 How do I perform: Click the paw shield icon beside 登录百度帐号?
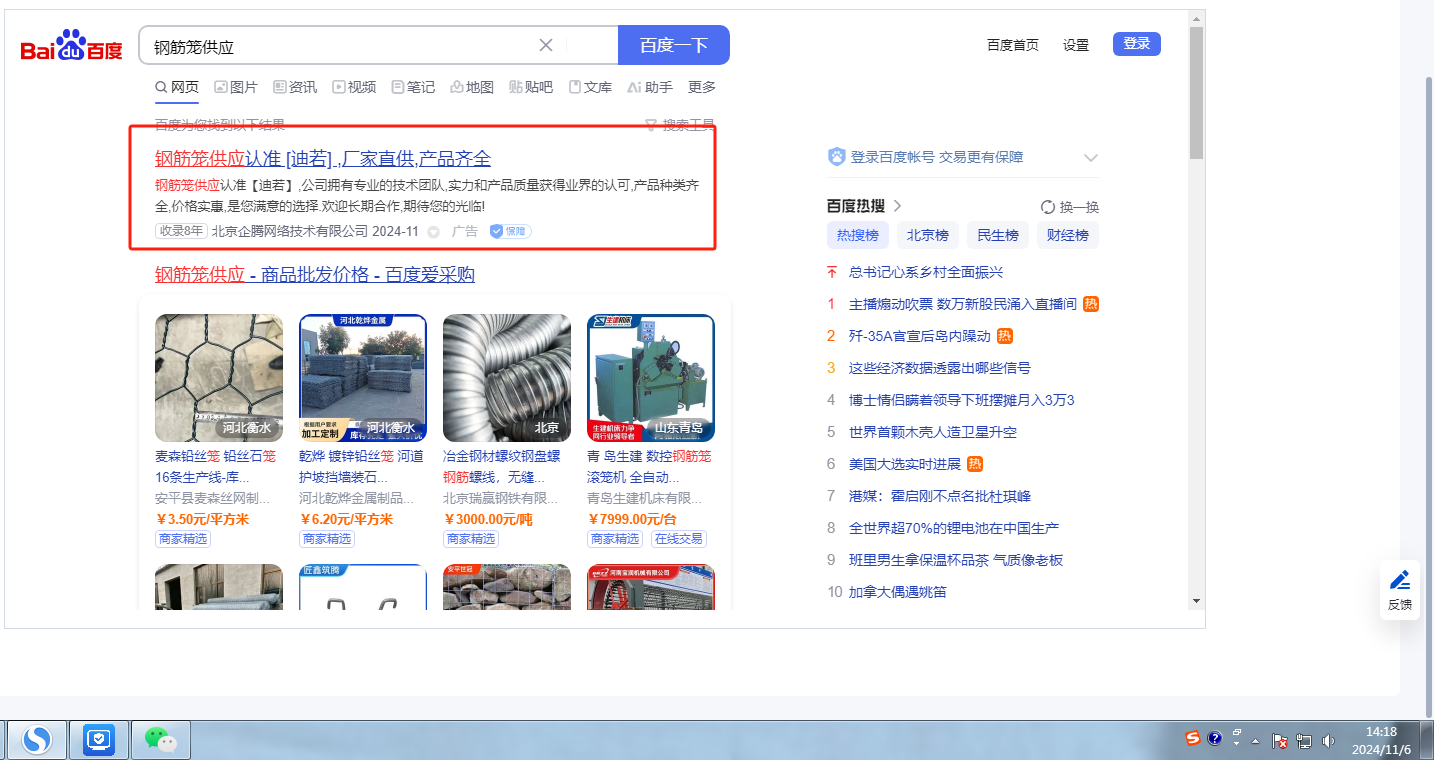point(837,157)
